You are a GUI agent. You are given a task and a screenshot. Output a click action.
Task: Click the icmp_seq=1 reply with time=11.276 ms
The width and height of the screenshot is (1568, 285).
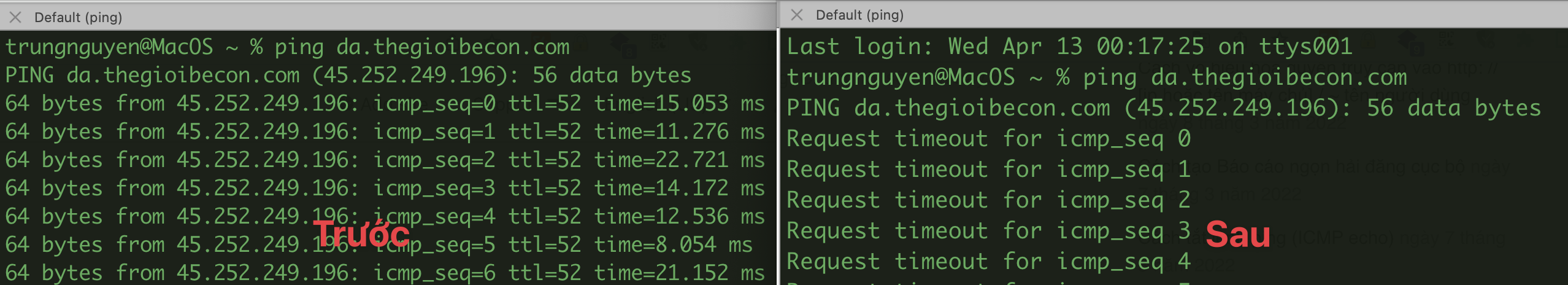click(385, 131)
